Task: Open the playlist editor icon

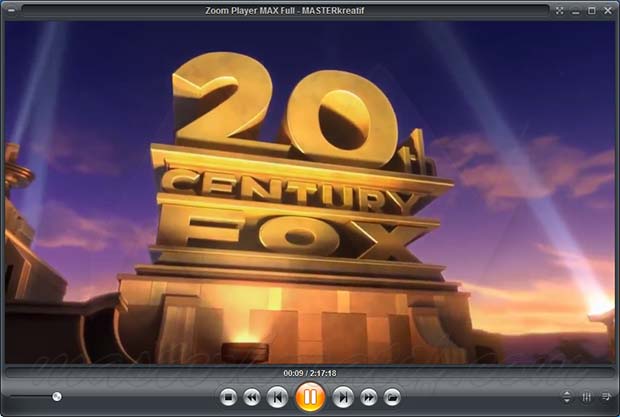Action: (605, 396)
